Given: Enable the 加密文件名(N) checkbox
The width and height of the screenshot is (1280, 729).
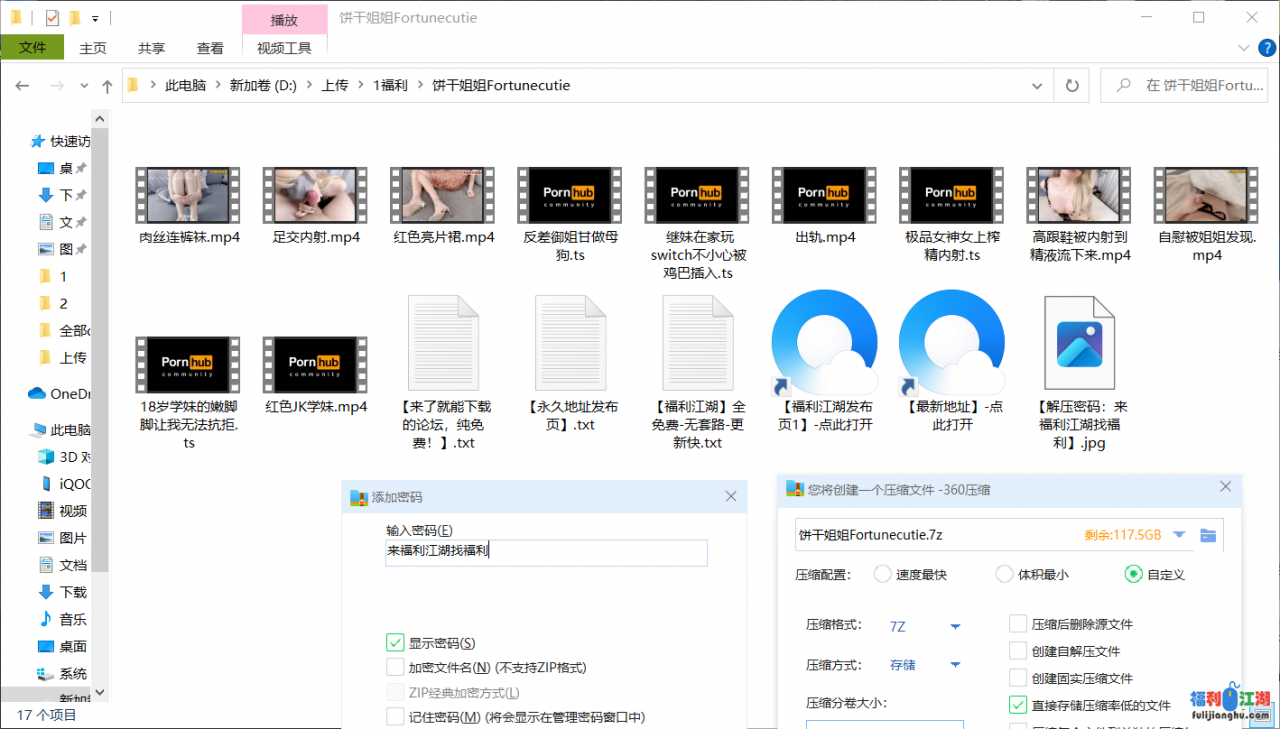Looking at the screenshot, I should (x=395, y=667).
